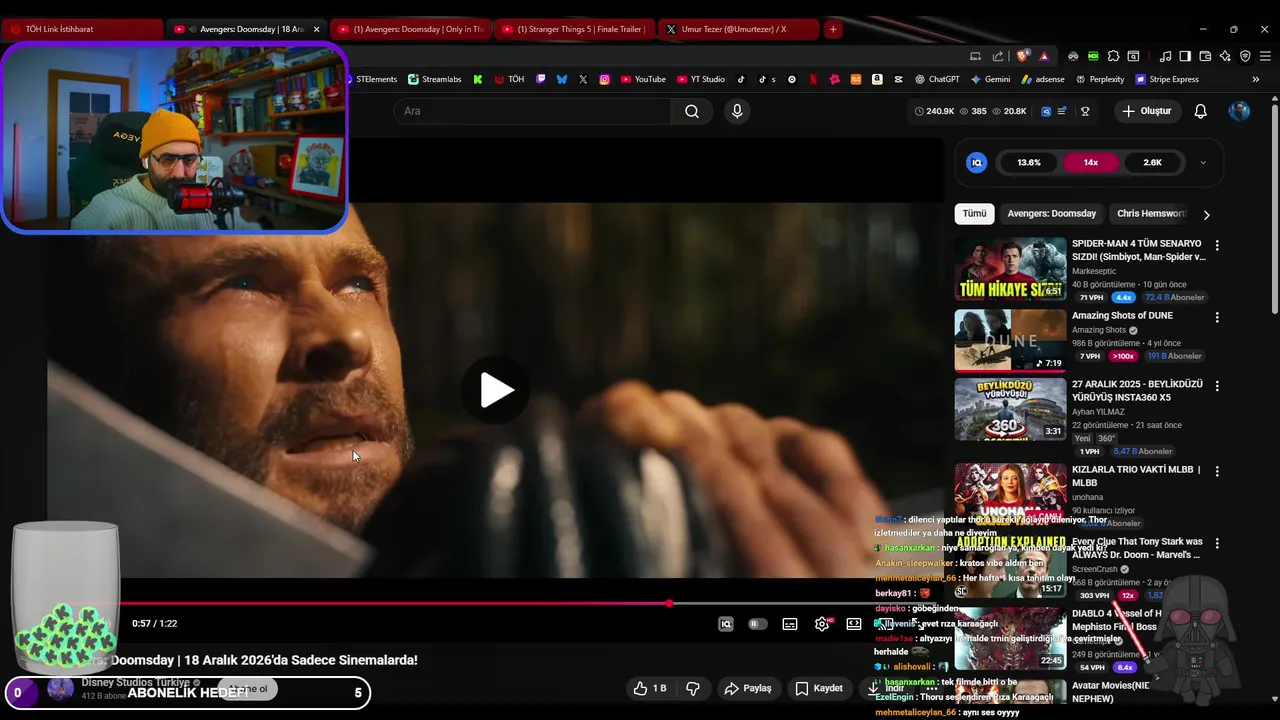This screenshot has height=720, width=1280.
Task: Open the Oluştur create menu
Action: pyautogui.click(x=1146, y=111)
